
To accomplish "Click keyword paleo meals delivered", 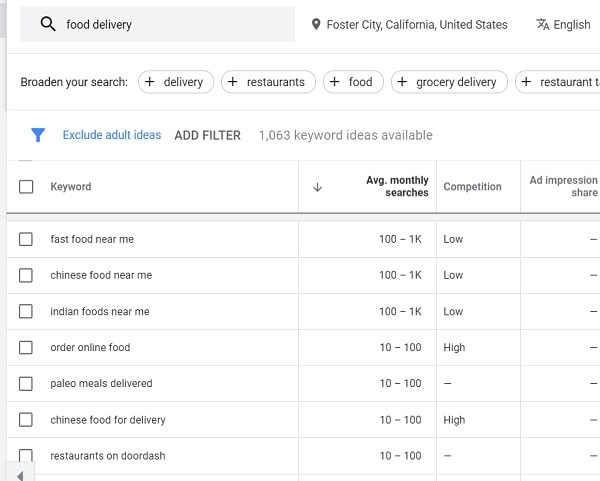I will (101, 383).
